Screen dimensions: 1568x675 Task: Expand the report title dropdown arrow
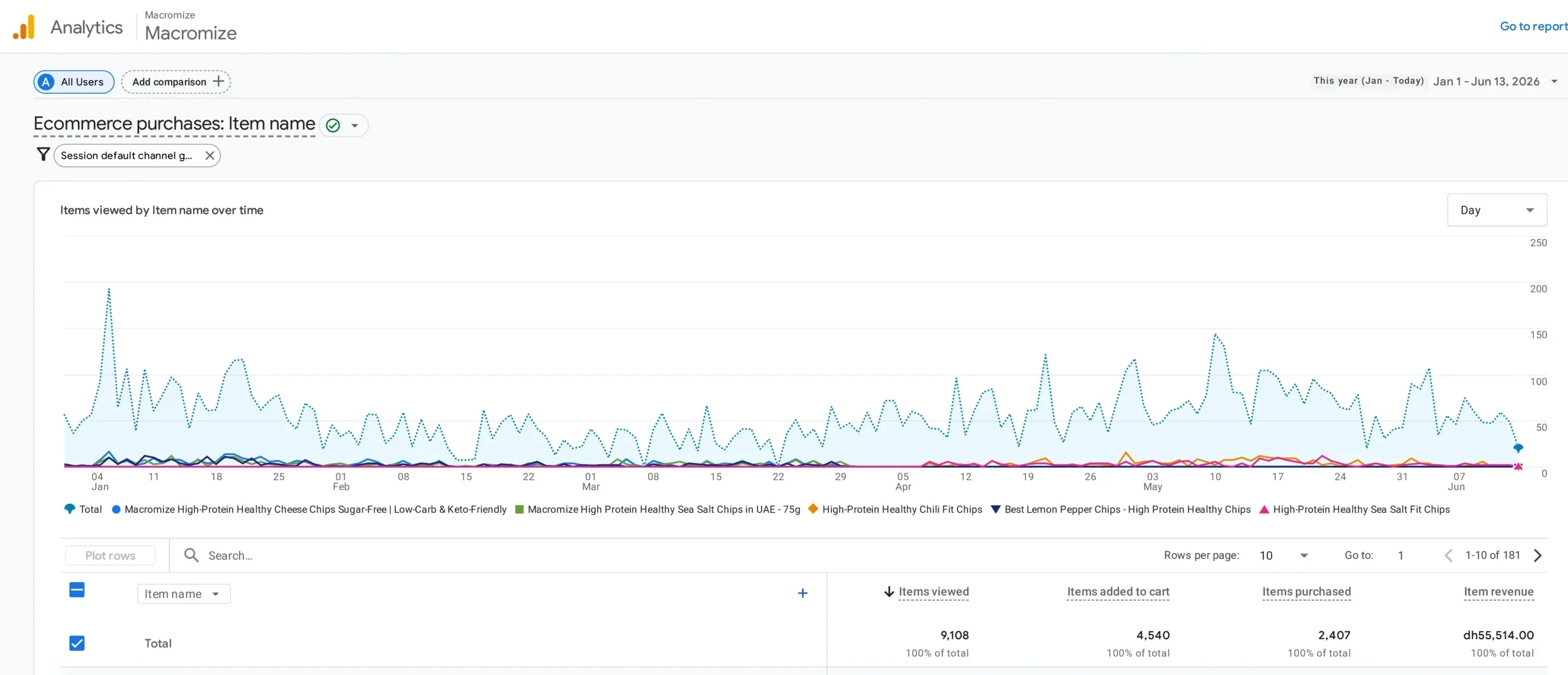point(355,125)
